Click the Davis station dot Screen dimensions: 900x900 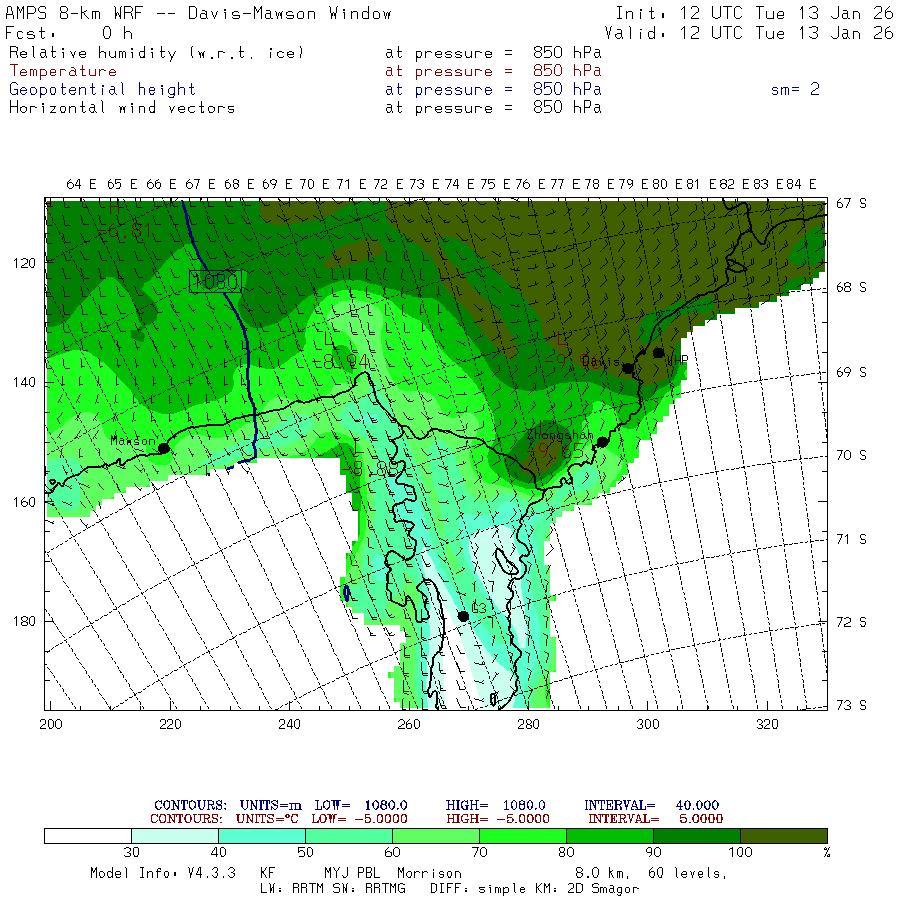pos(629,368)
